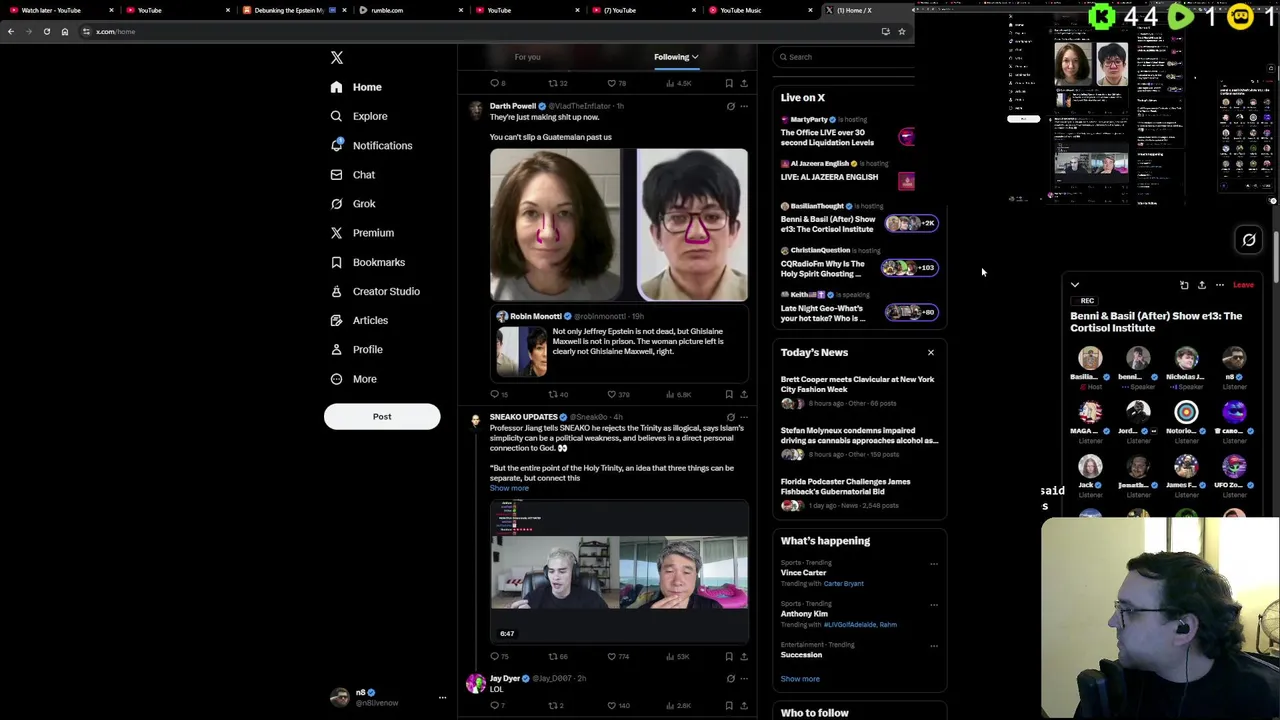
Task: Open the Notorio… target avatar in the space
Action: [1186, 412]
